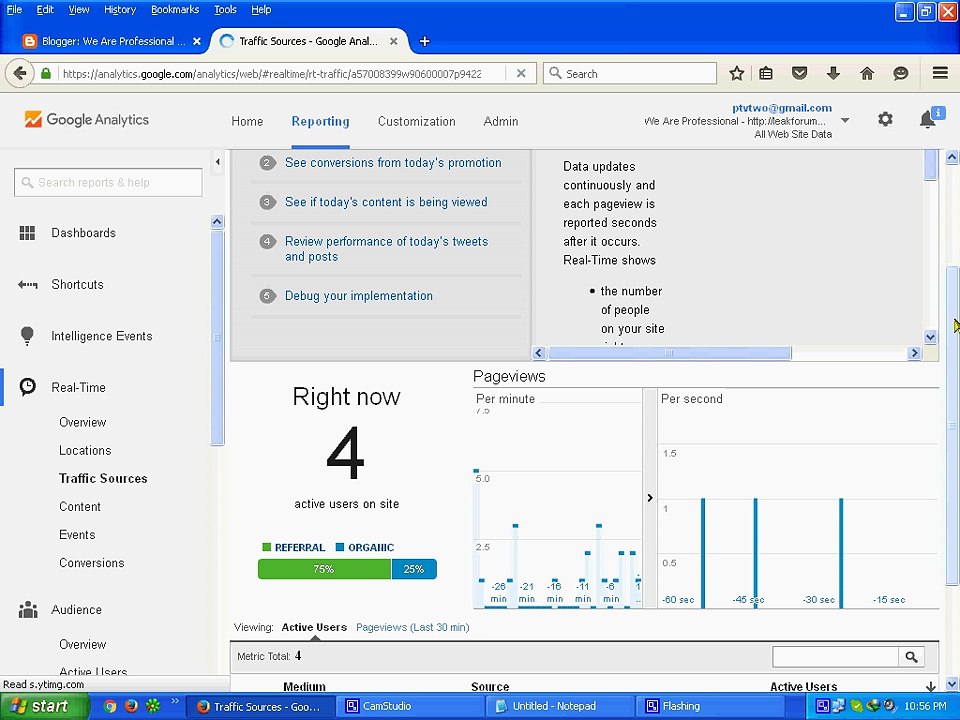
Task: Select Locations under Real-Time
Action: tap(85, 450)
